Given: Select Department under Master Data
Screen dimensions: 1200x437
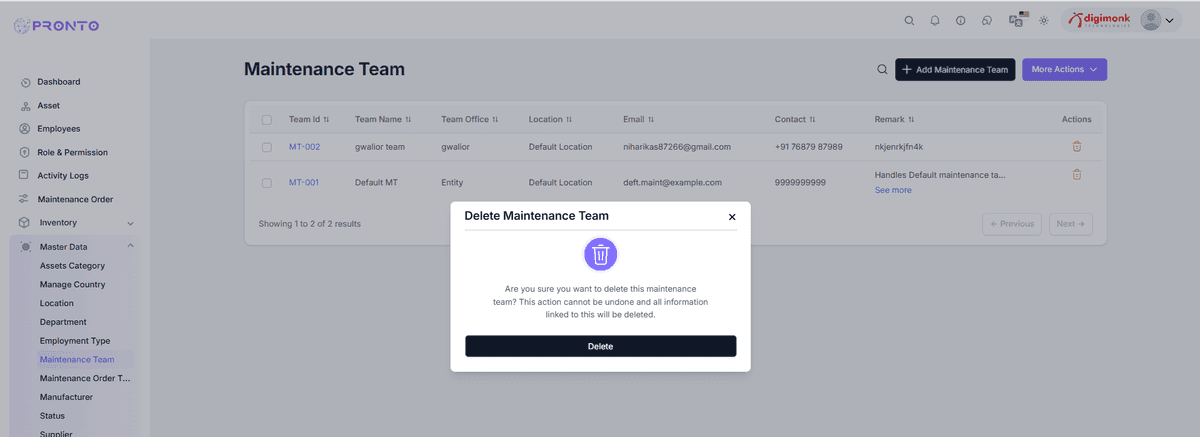Looking at the screenshot, I should (63, 322).
